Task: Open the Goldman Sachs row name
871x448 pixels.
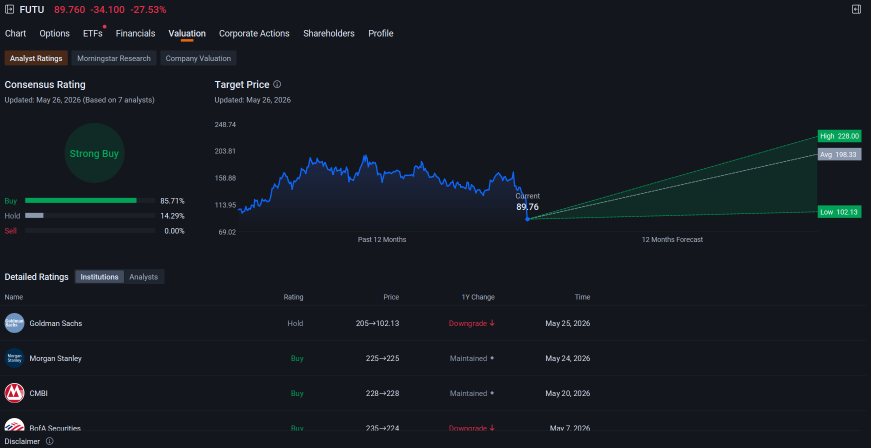Action: (x=56, y=323)
